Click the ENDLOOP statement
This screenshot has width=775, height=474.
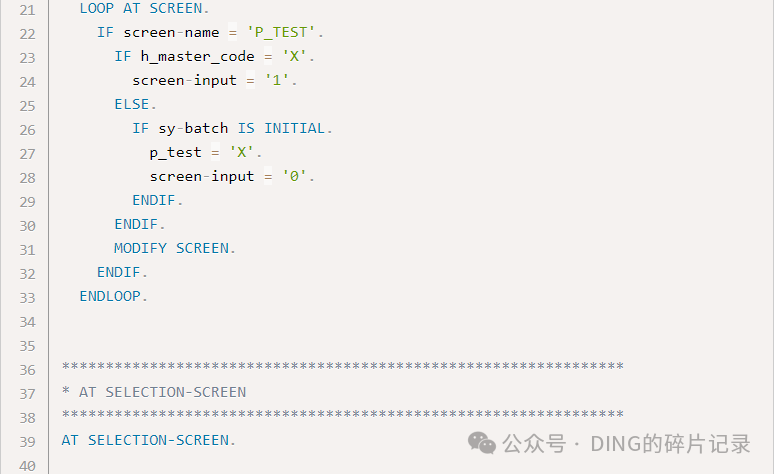point(113,296)
